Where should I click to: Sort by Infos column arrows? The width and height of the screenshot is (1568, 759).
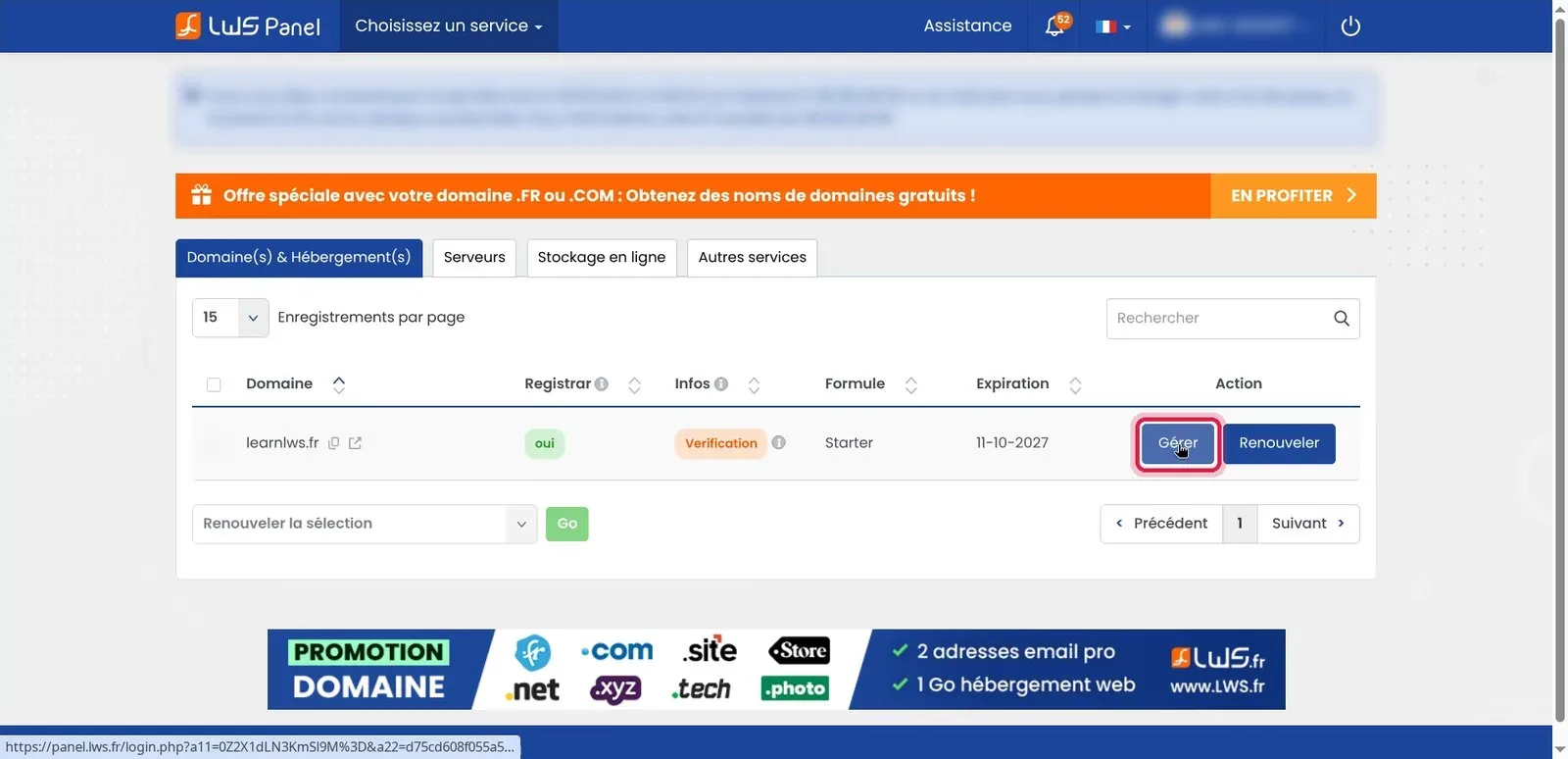click(x=754, y=384)
